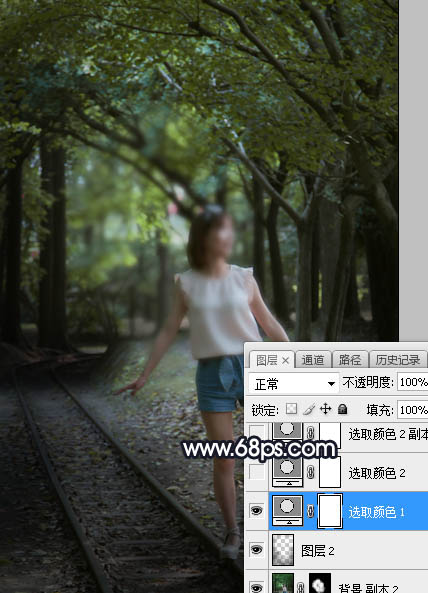Select the 图层 2 layer name
Screen dimensions: 428x593
(318, 551)
